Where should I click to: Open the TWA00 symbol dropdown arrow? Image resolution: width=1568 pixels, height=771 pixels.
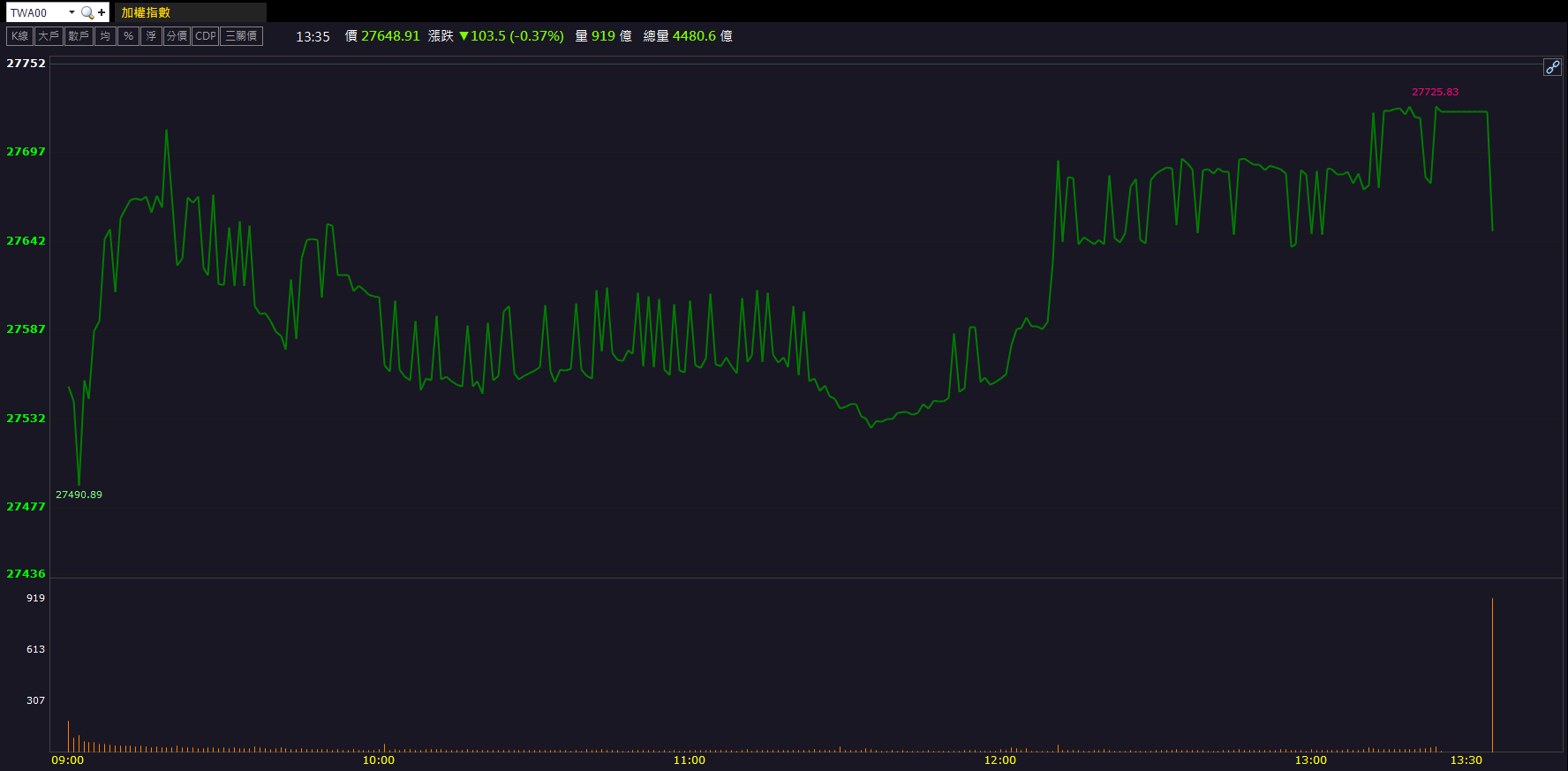[72, 12]
